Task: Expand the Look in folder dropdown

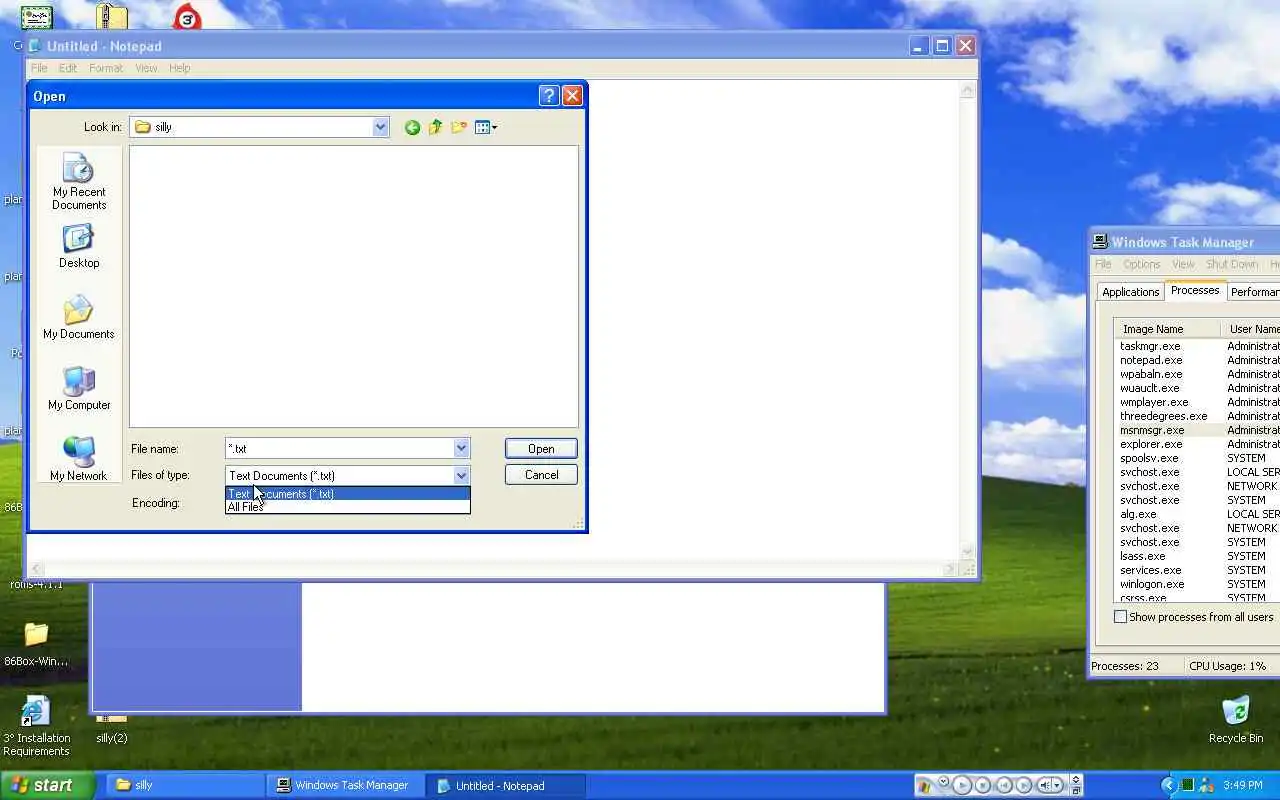Action: [380, 127]
